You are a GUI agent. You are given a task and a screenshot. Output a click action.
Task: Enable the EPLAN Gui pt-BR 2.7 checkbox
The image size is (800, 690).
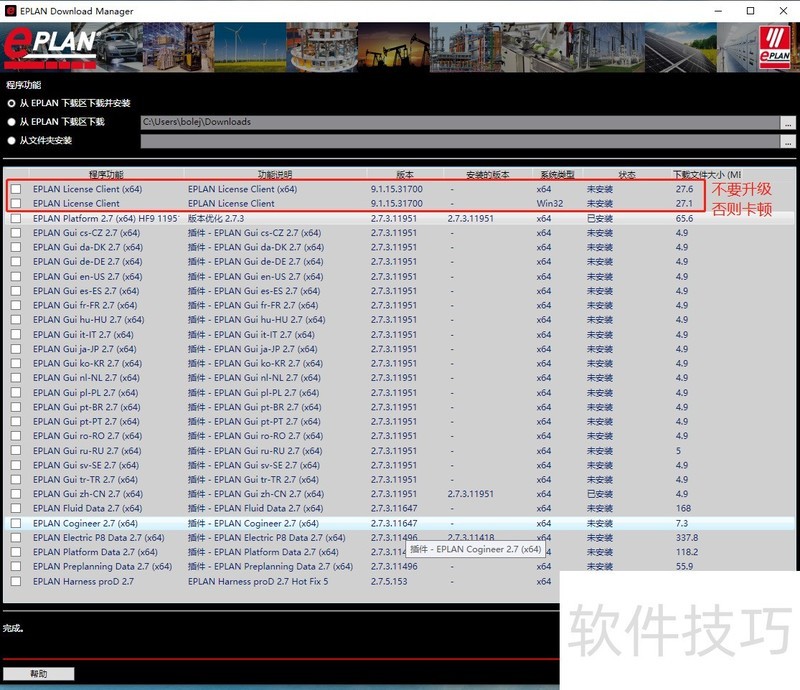pyautogui.click(x=16, y=407)
